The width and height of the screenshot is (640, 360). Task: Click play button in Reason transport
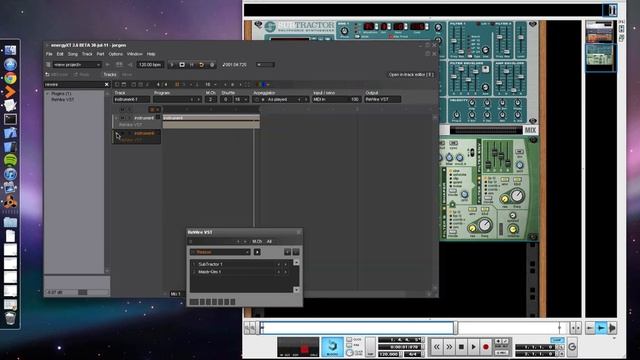(x=473, y=347)
